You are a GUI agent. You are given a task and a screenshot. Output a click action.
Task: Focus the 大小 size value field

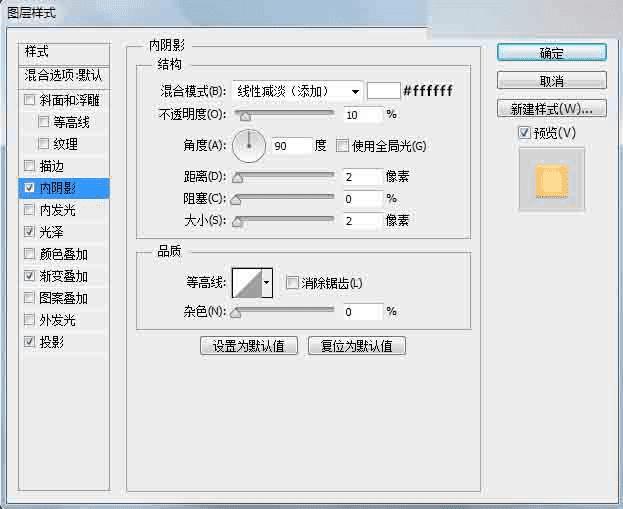click(364, 220)
